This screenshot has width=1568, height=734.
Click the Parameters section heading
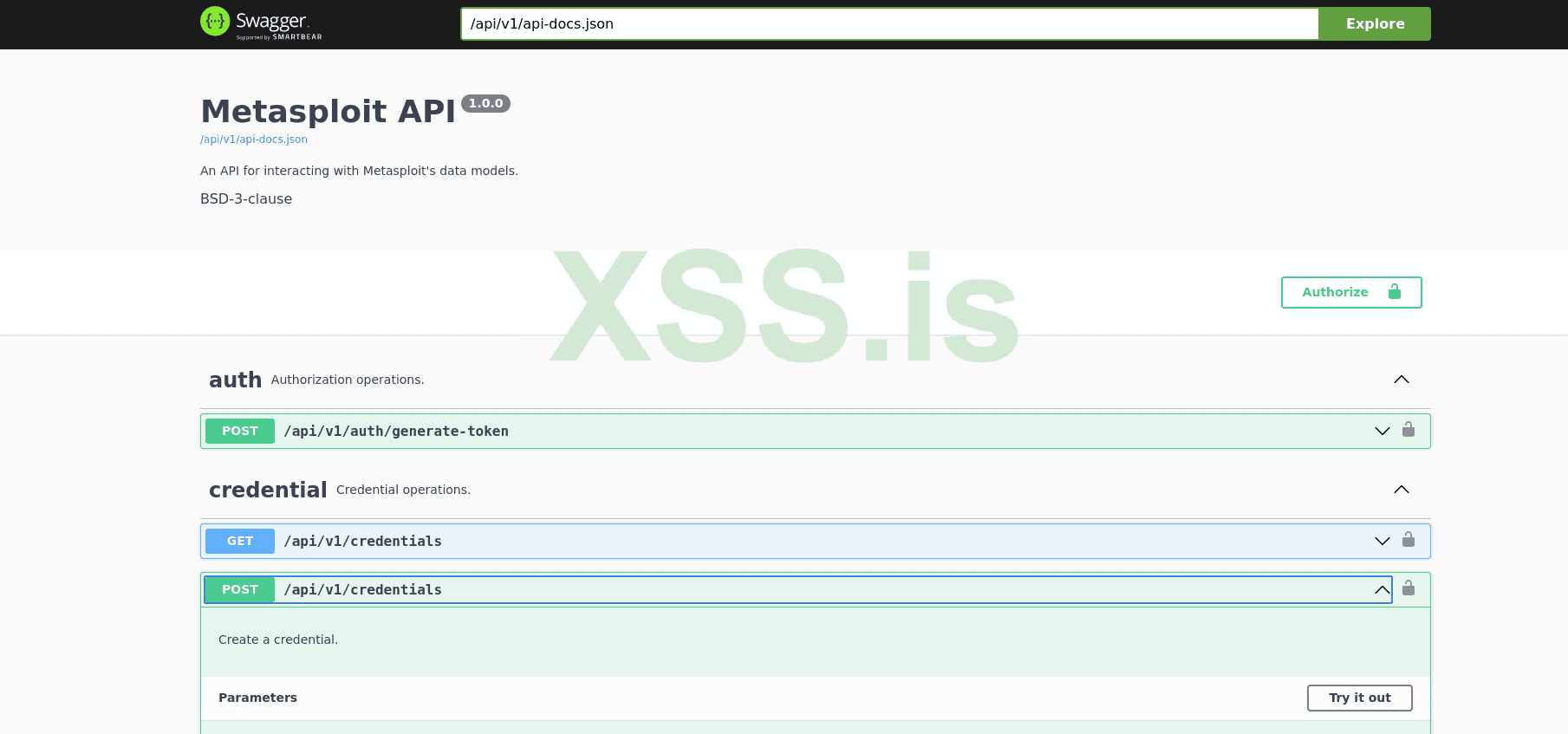[x=257, y=698]
